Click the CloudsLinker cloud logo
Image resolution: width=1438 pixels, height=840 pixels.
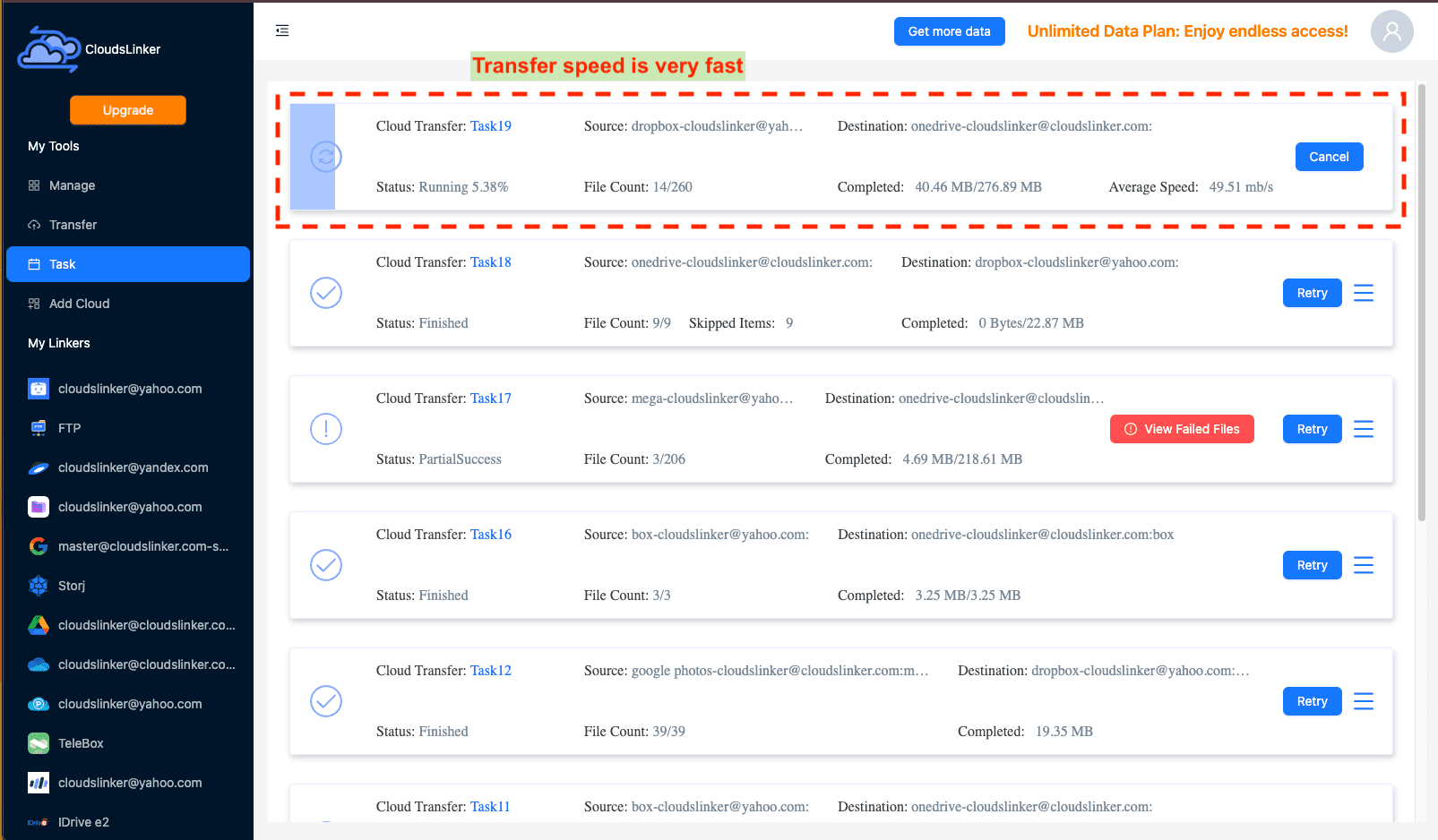point(49,49)
